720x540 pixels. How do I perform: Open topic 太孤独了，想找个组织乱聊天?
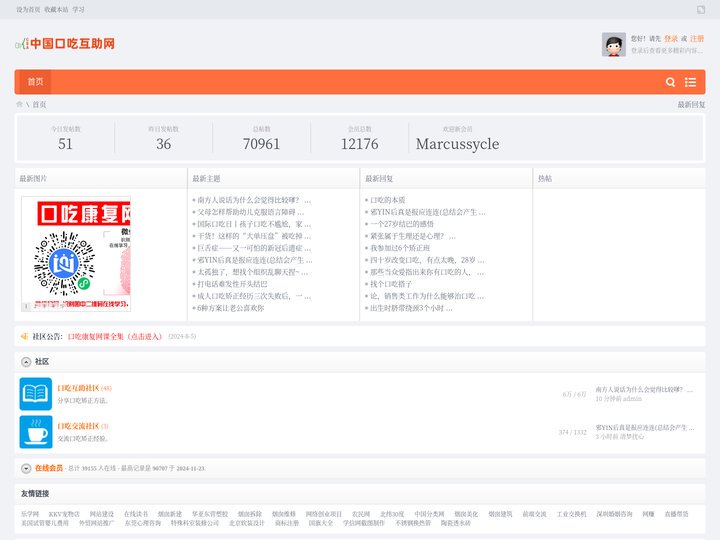(253, 272)
